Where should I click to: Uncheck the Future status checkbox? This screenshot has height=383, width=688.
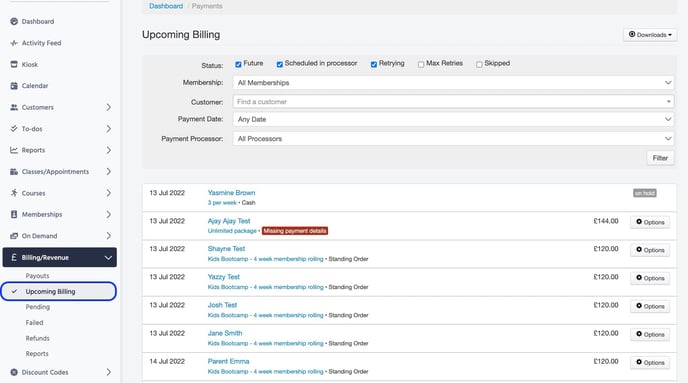pos(238,64)
